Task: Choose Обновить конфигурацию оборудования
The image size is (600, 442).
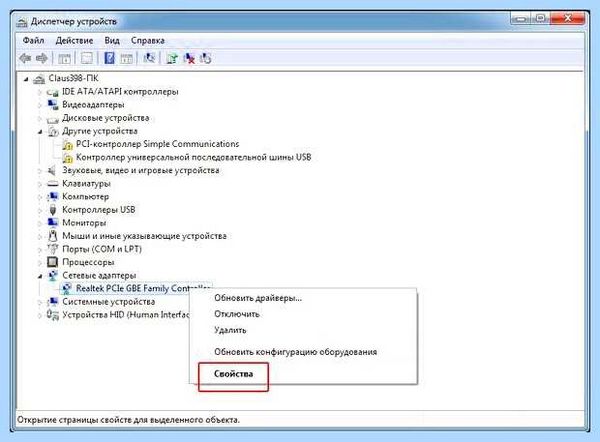Action: point(295,352)
